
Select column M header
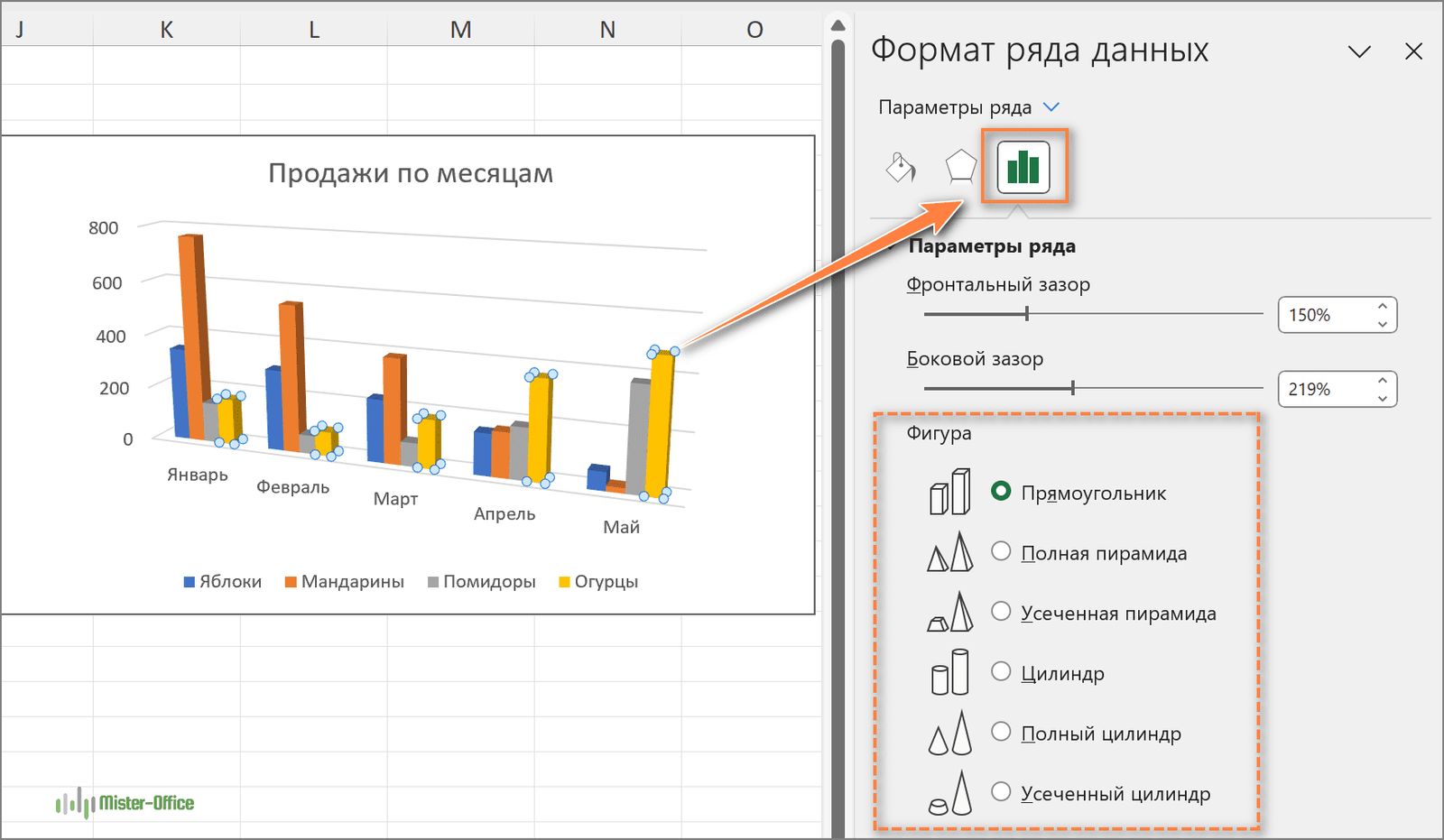(x=460, y=30)
